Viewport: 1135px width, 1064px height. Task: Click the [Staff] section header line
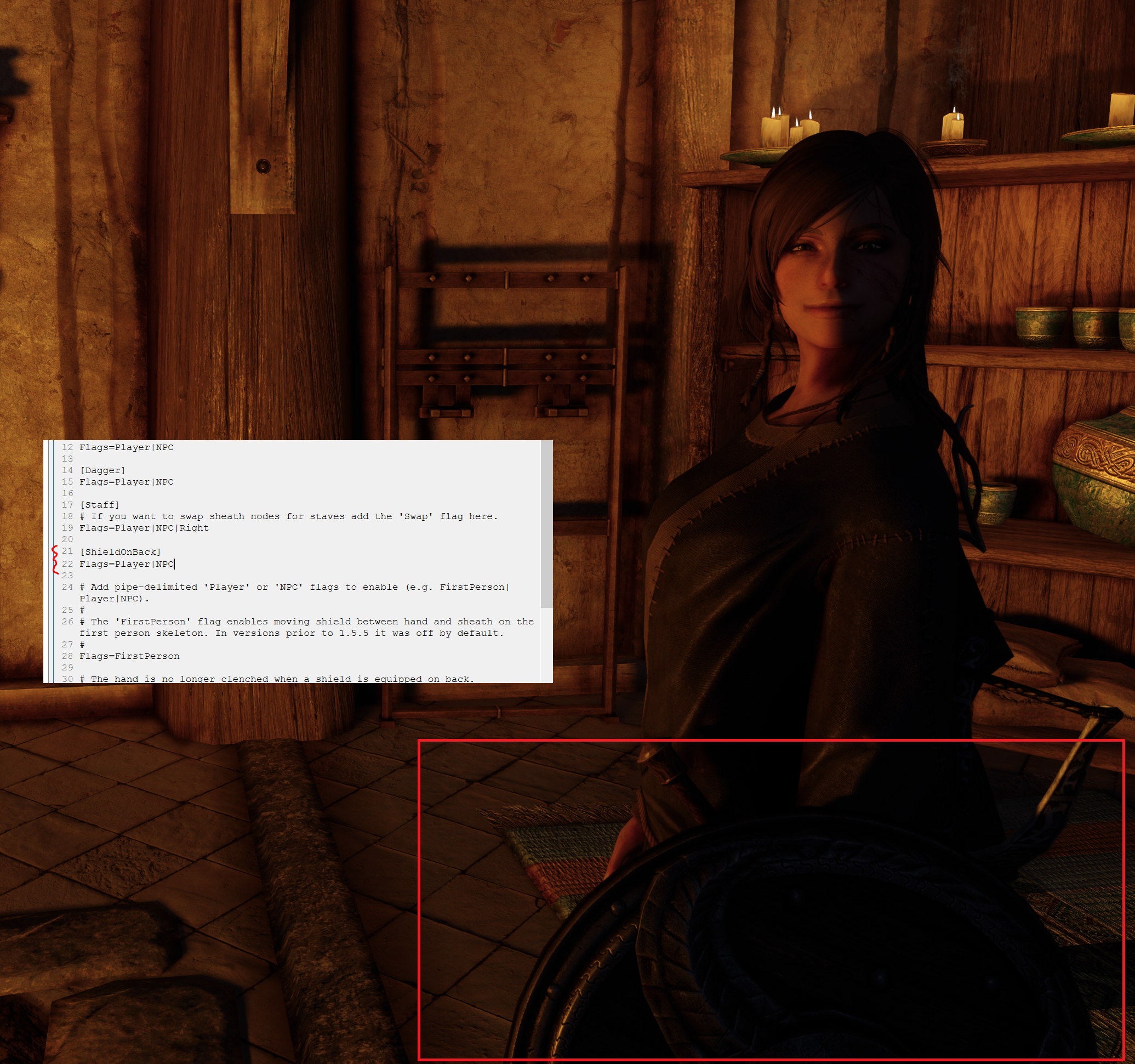(x=100, y=505)
